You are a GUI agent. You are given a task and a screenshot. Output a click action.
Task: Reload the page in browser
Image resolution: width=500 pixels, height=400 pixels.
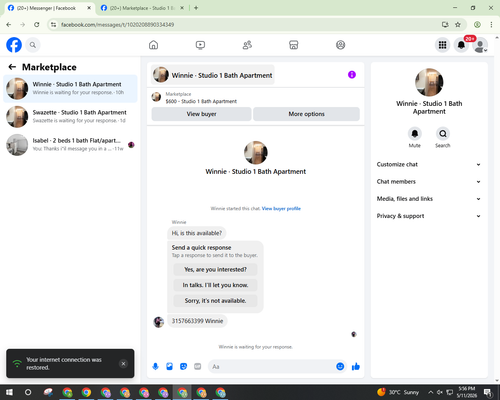[37, 24]
